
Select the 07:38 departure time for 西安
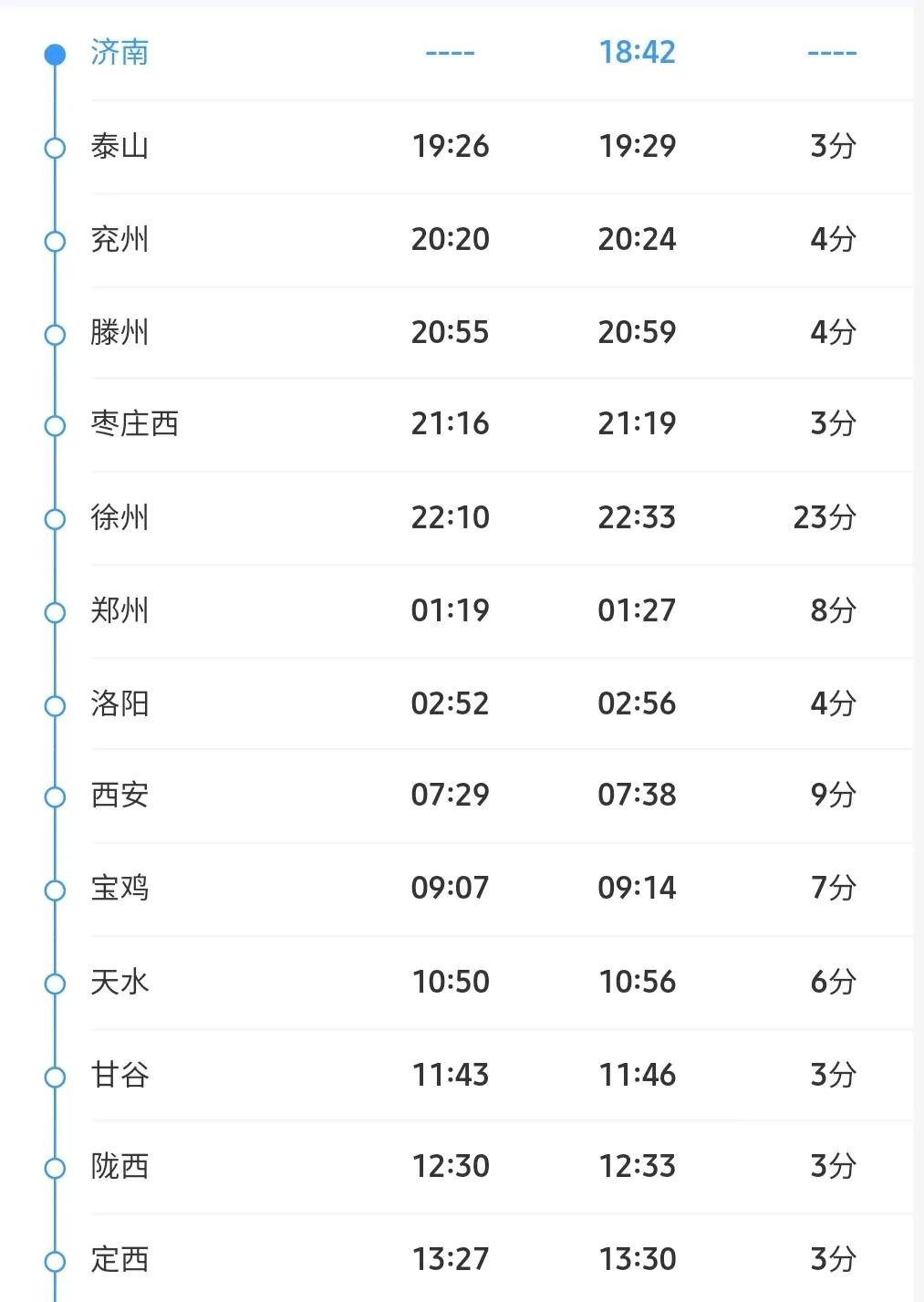point(637,795)
